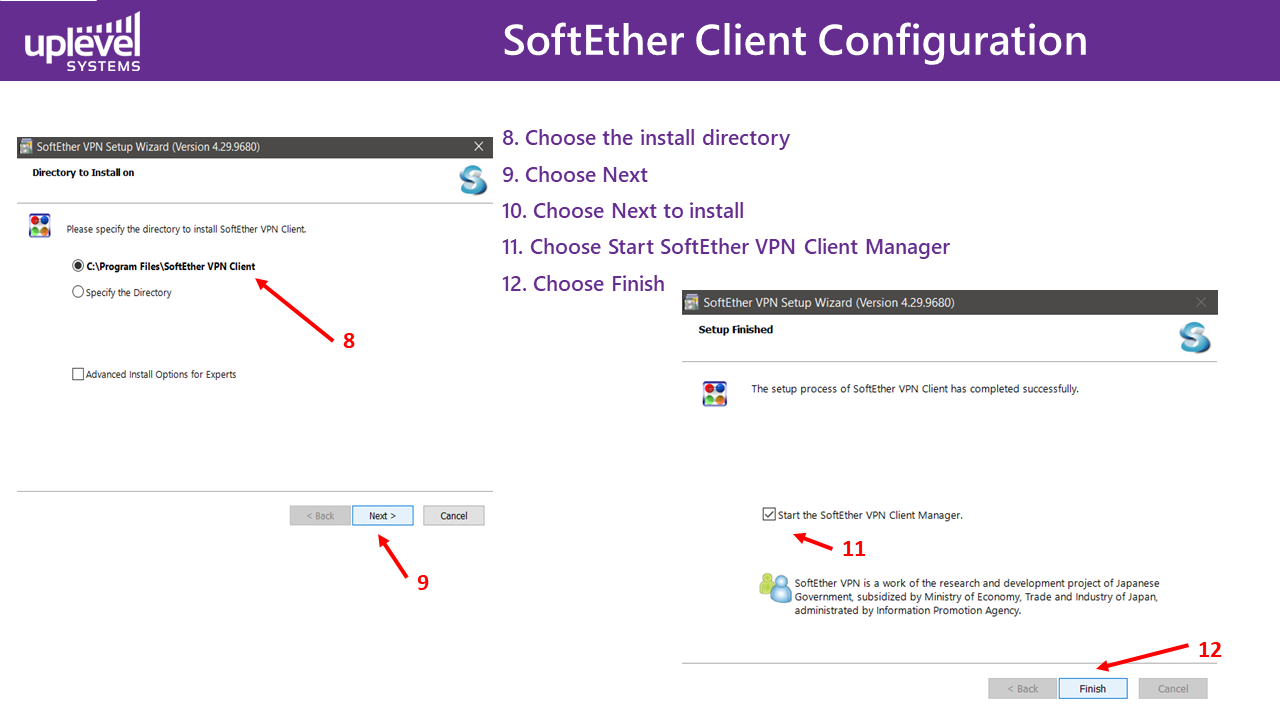Screen dimensions: 1280x720
Task: Click the 'Setup Finished' heading
Action: pos(736,330)
